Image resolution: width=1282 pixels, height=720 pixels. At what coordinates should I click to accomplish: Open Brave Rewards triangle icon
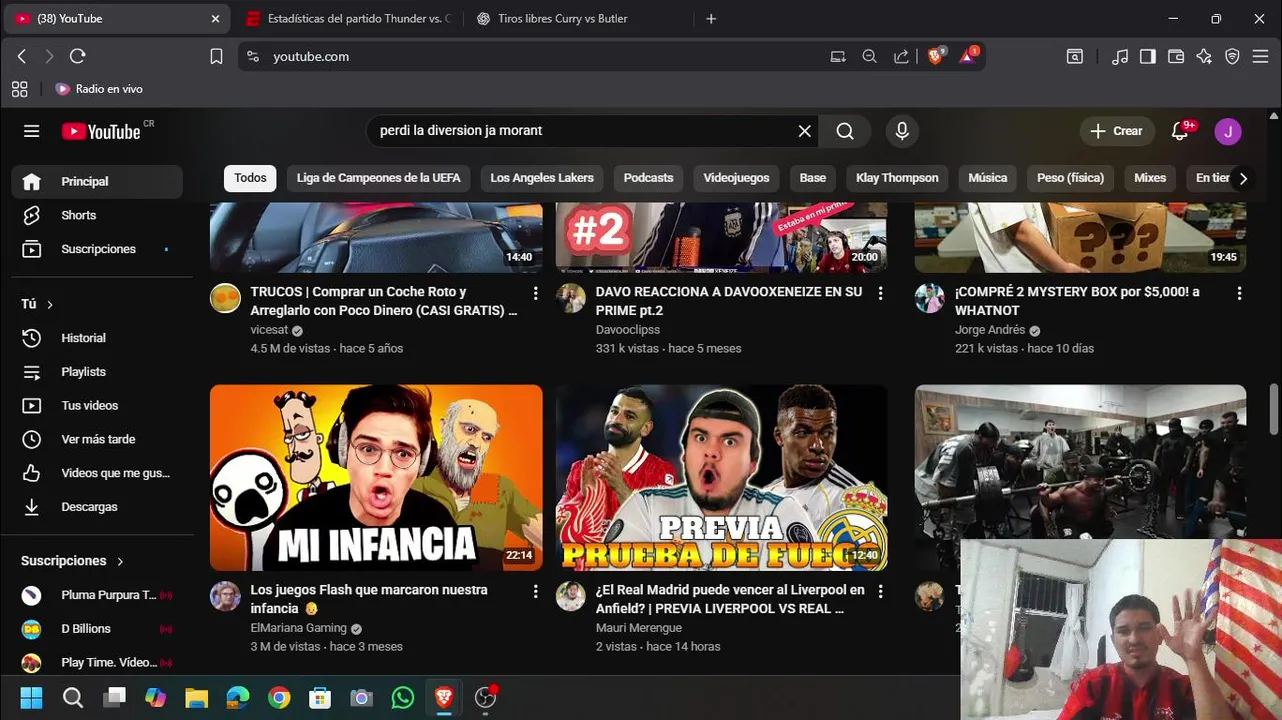967,57
